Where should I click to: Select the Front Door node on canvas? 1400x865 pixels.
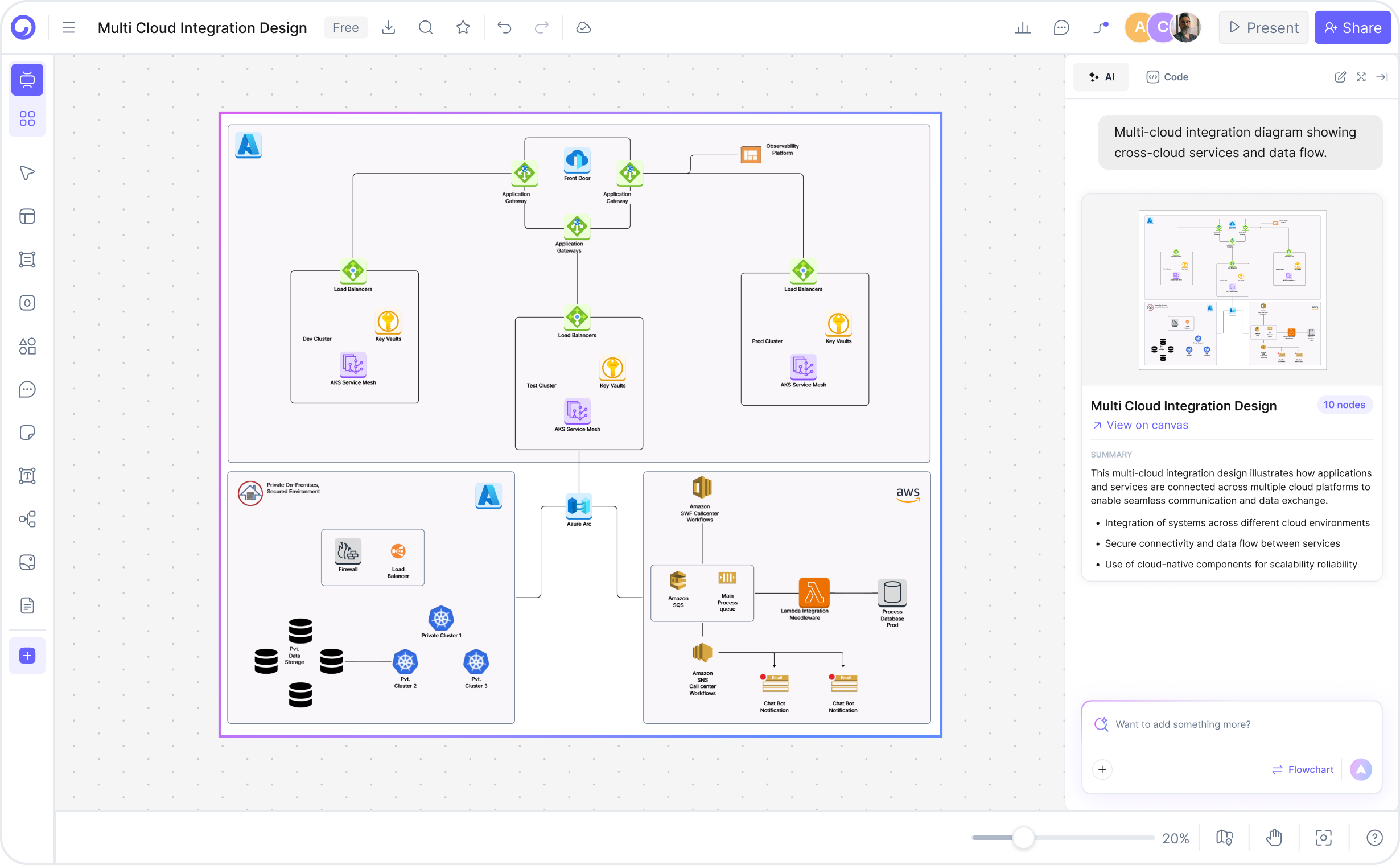coord(577,164)
